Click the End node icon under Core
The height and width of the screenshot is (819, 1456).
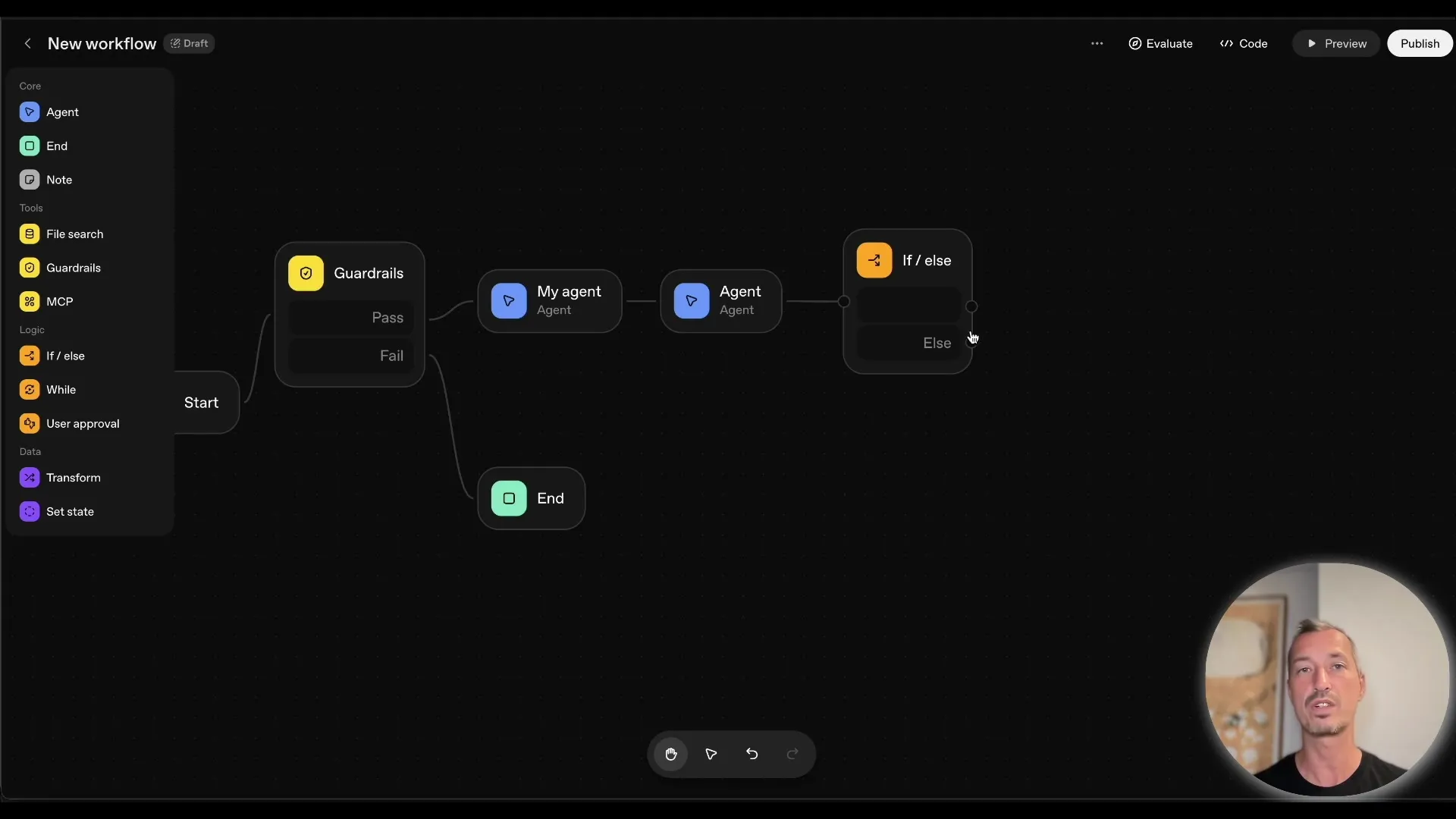click(x=29, y=146)
